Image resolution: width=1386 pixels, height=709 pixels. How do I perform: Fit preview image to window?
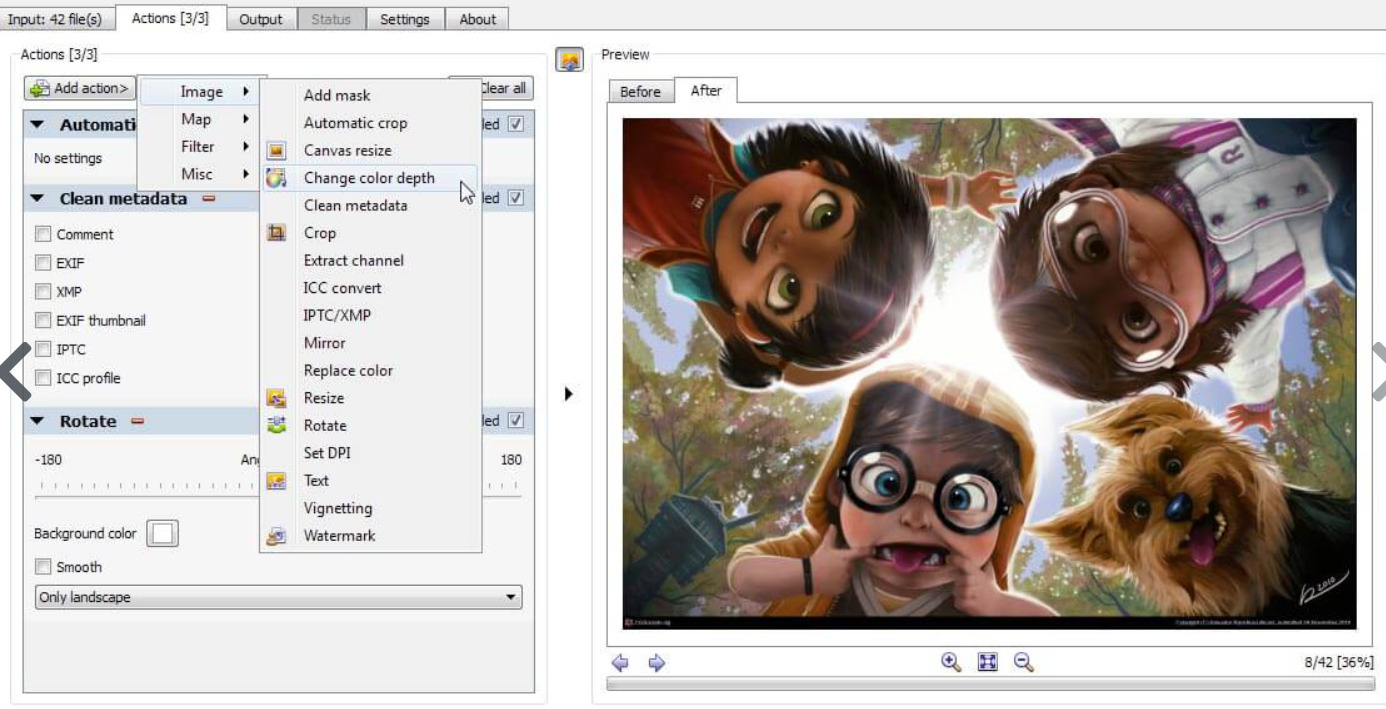pos(987,662)
